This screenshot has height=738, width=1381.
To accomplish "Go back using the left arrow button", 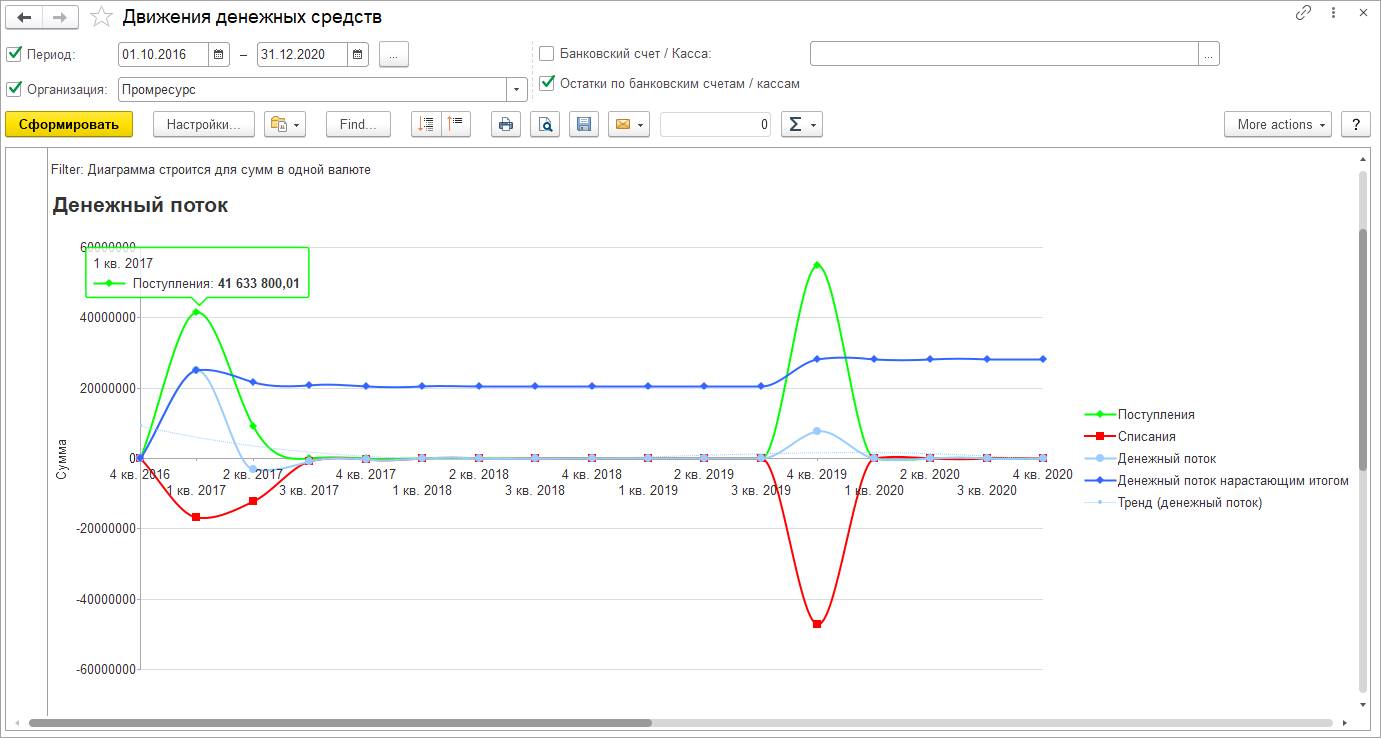I will point(25,17).
